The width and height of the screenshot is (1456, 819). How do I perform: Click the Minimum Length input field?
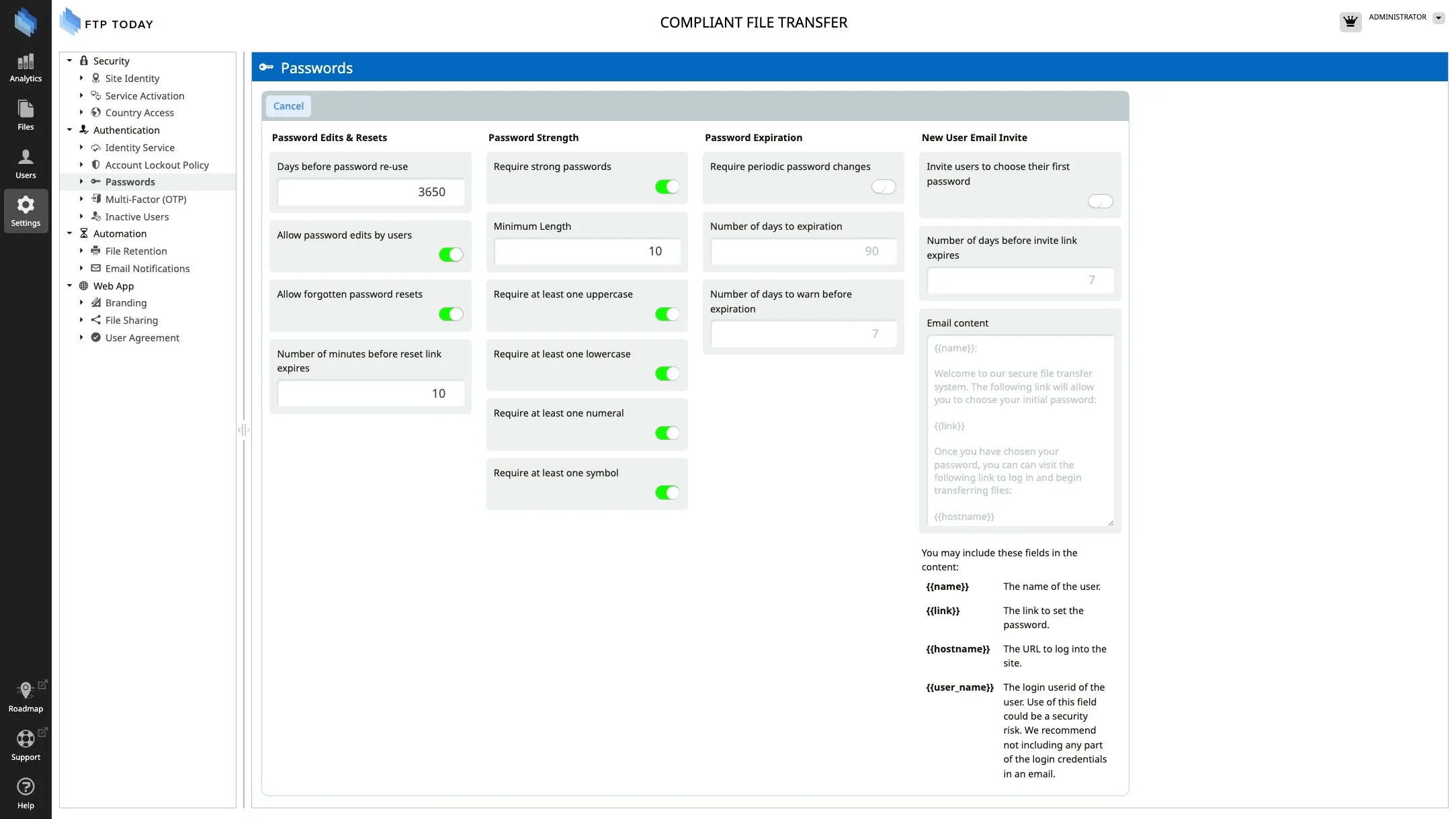click(587, 251)
